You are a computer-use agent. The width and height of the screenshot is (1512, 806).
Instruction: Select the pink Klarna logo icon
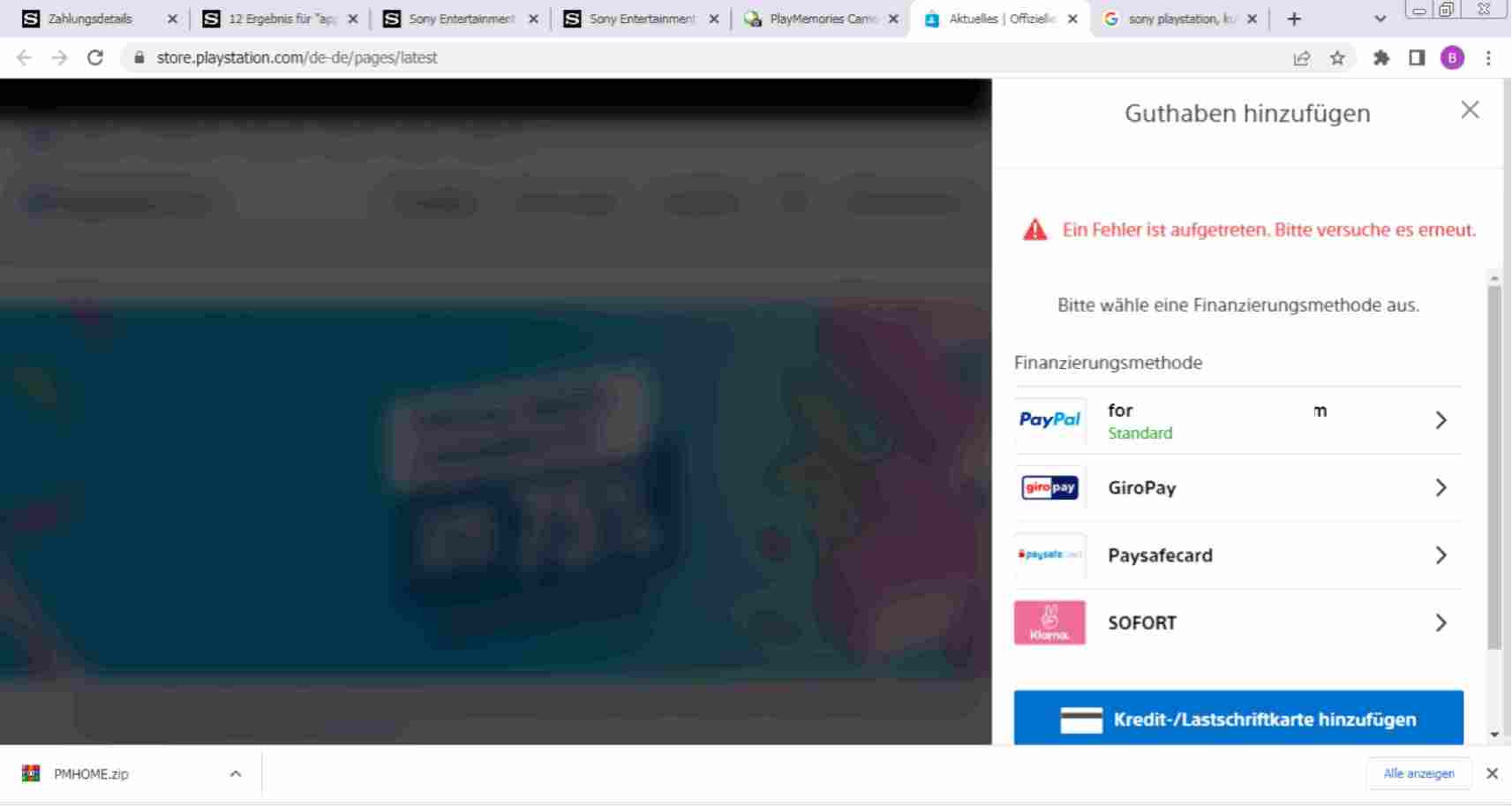[x=1049, y=622]
